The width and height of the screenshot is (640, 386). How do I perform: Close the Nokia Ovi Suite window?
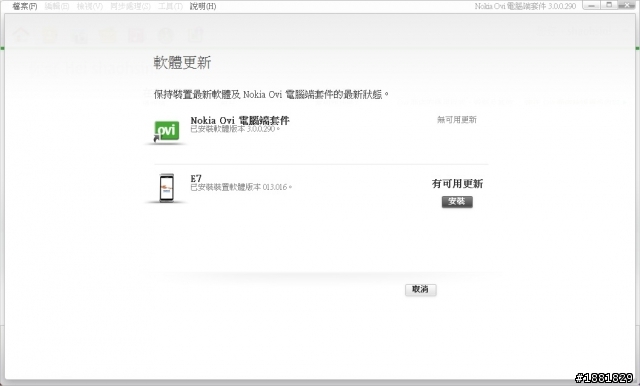click(626, 5)
